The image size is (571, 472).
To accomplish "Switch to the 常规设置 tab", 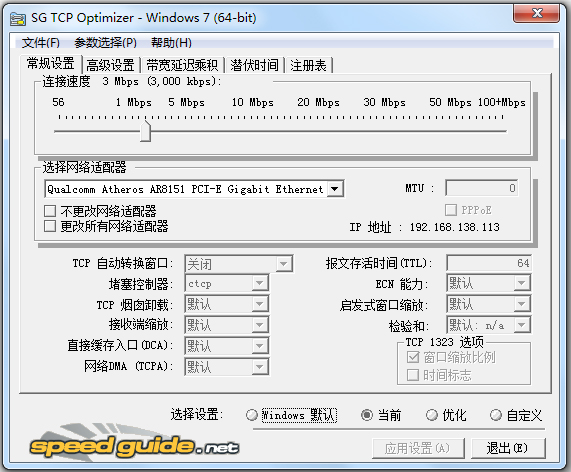I will [51, 64].
